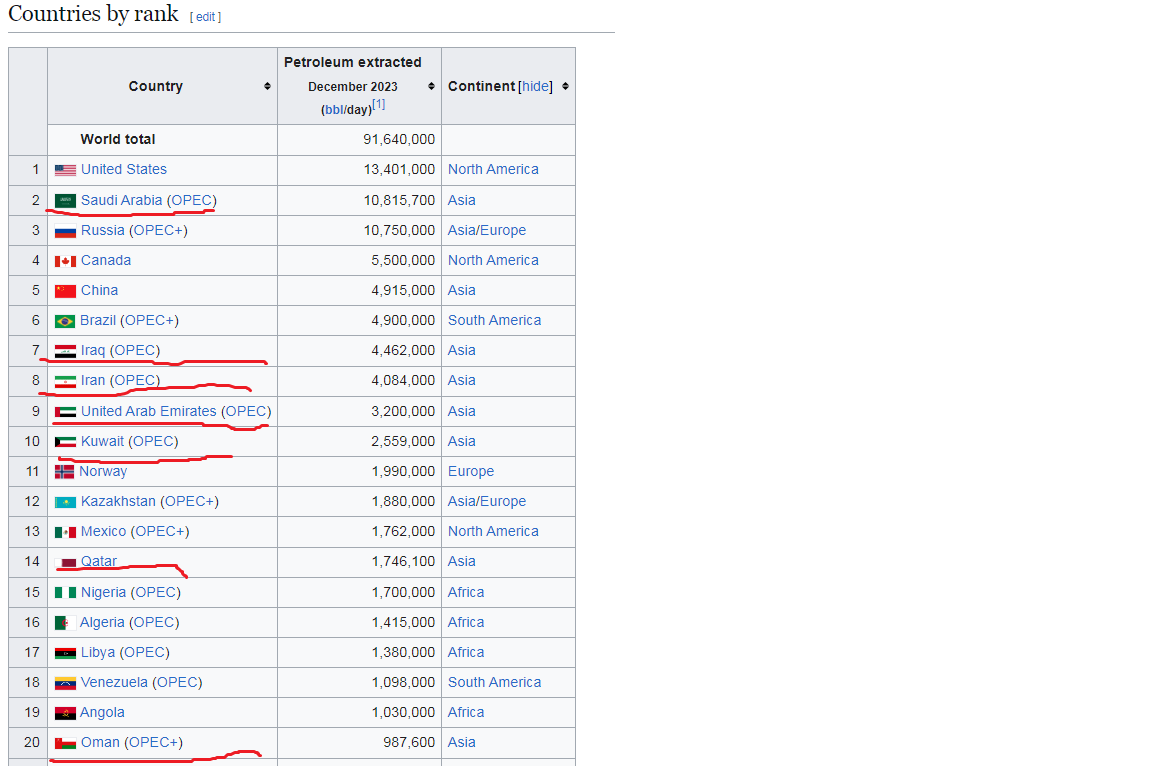Screen dimensions: 1152x766
Task: Click the Qatar flag icon
Action: 65,563
